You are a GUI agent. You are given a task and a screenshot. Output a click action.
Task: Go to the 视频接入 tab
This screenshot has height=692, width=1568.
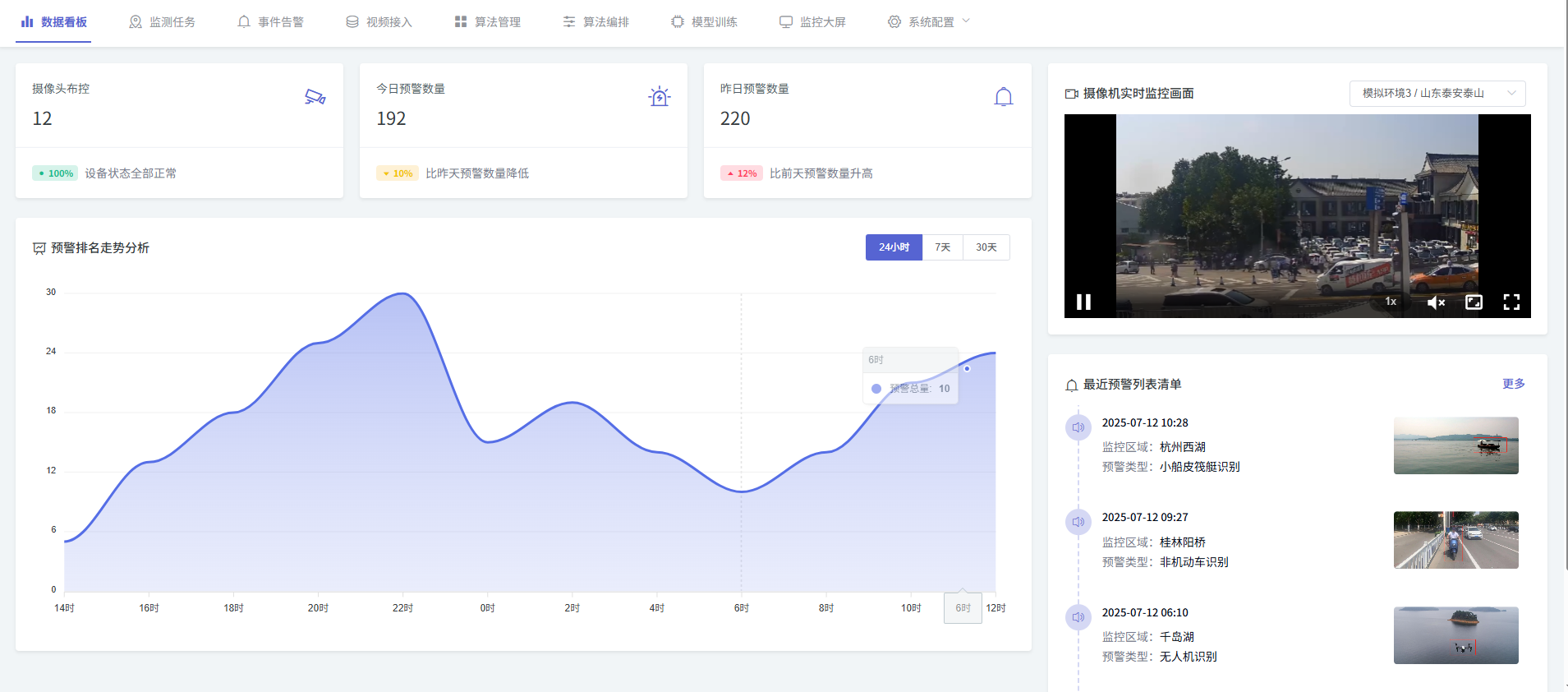[379, 22]
